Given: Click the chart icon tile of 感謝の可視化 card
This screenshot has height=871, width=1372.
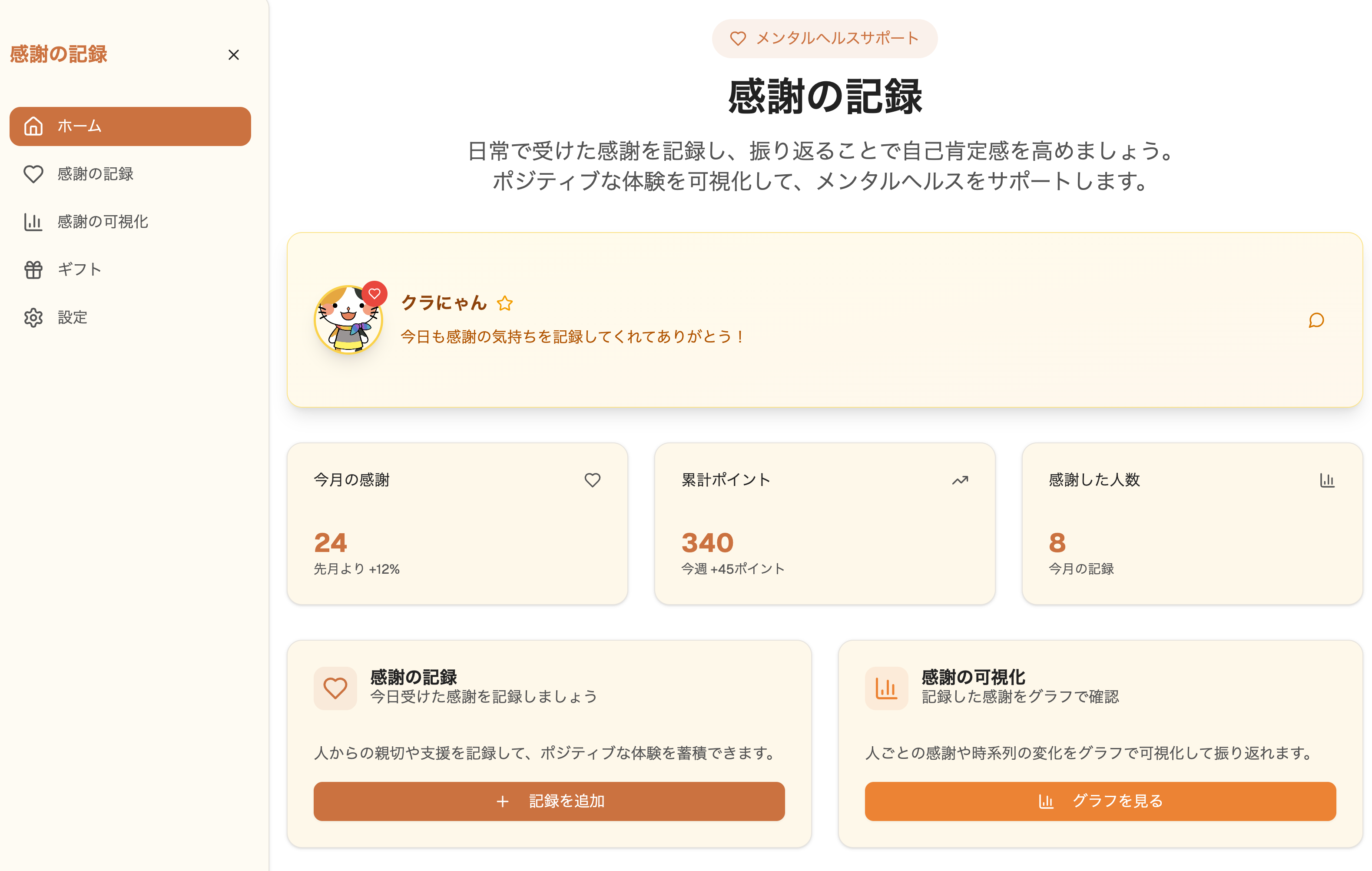Looking at the screenshot, I should (886, 688).
